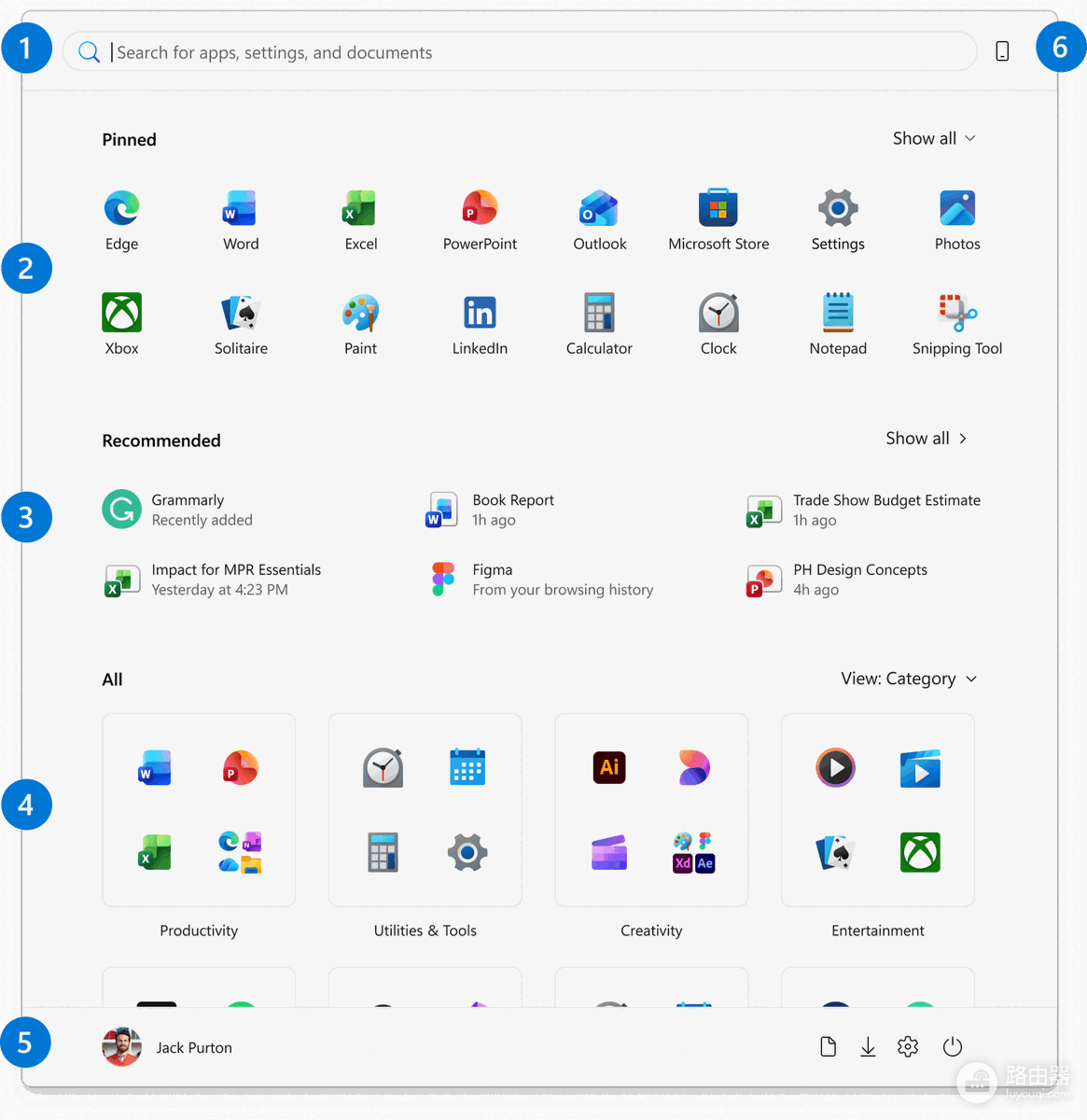
Task: Open Excel icon in Productivity folder
Action: 155,852
